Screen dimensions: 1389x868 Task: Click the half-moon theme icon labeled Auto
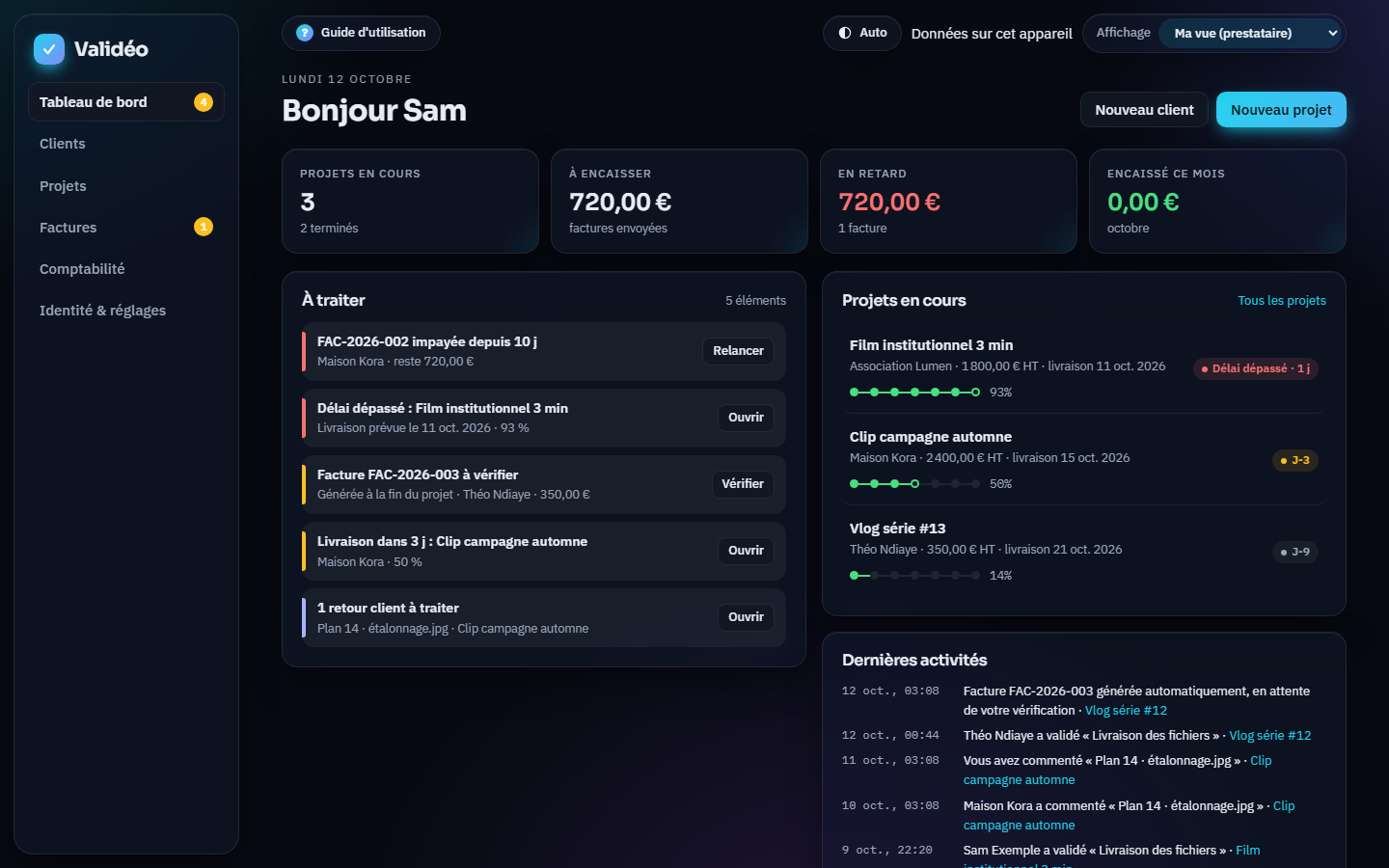[x=845, y=33]
